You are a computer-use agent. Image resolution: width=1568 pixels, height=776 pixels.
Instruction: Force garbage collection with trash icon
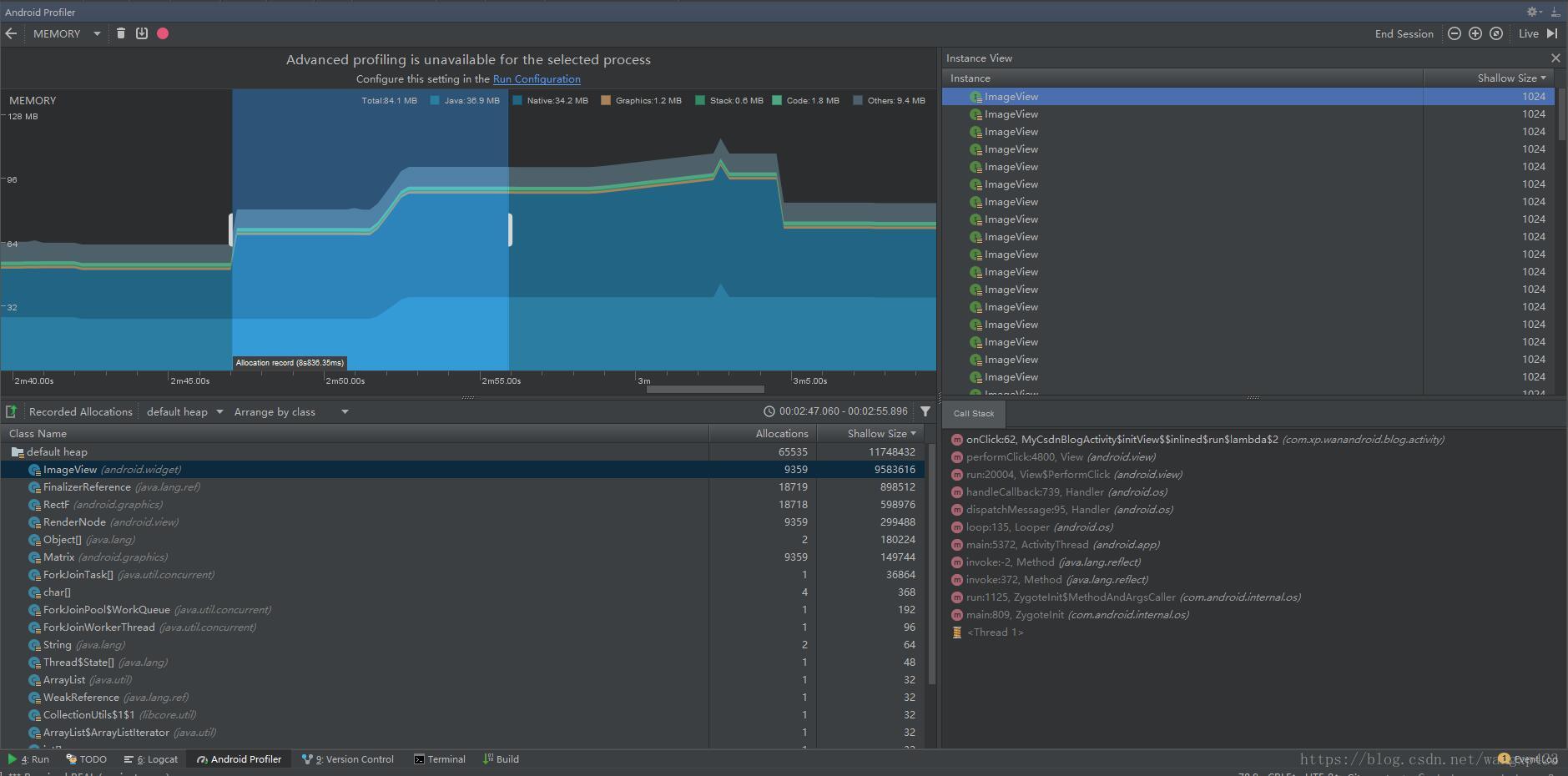[x=121, y=33]
